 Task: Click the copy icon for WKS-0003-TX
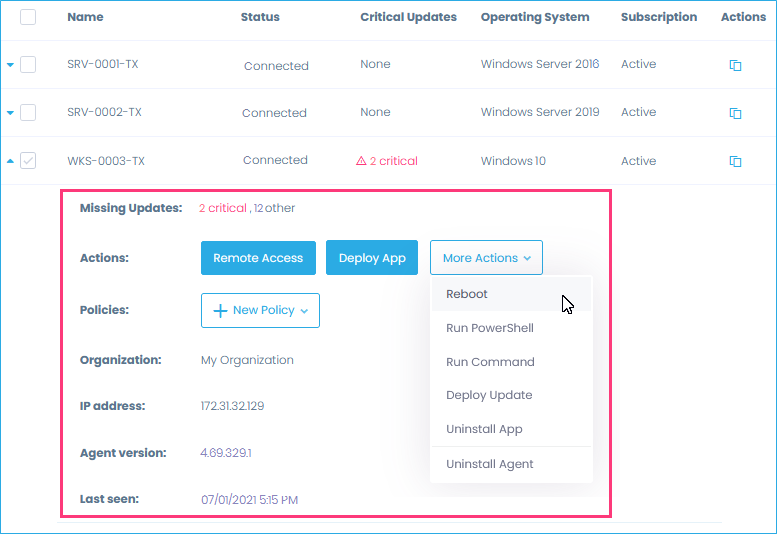click(735, 161)
